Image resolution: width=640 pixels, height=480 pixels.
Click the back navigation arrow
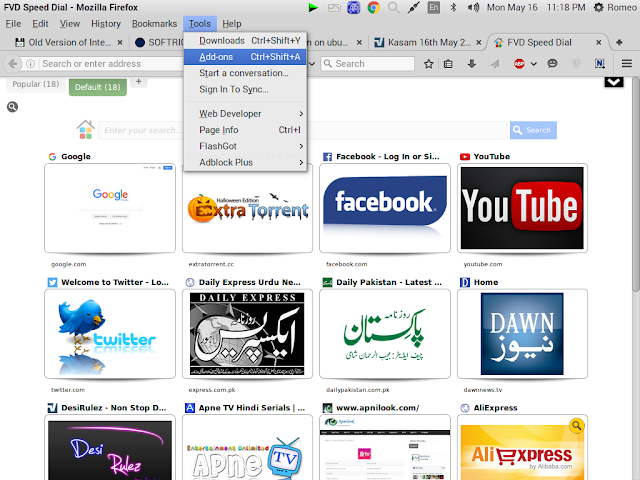pyautogui.click(x=13, y=64)
